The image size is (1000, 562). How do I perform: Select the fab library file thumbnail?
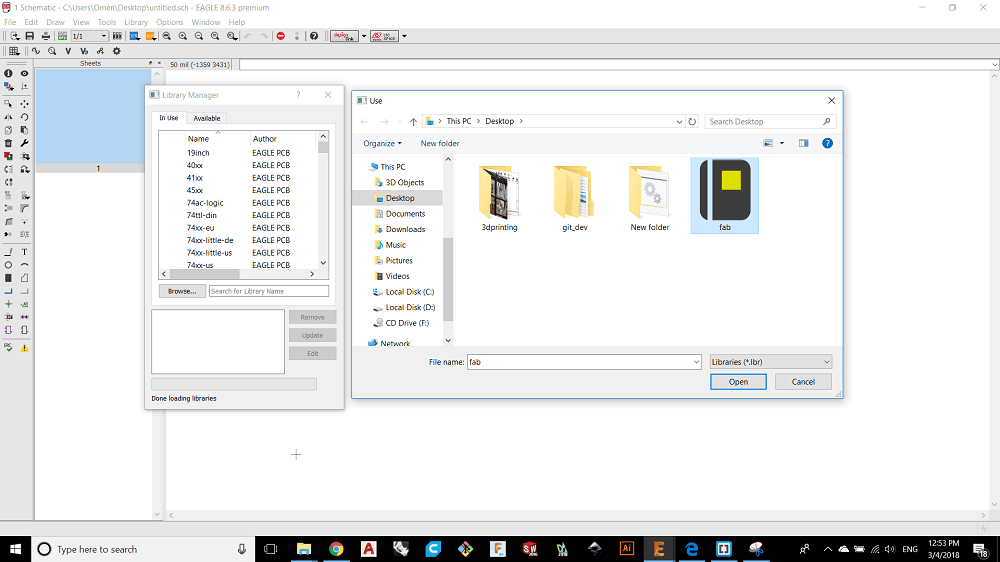click(724, 195)
